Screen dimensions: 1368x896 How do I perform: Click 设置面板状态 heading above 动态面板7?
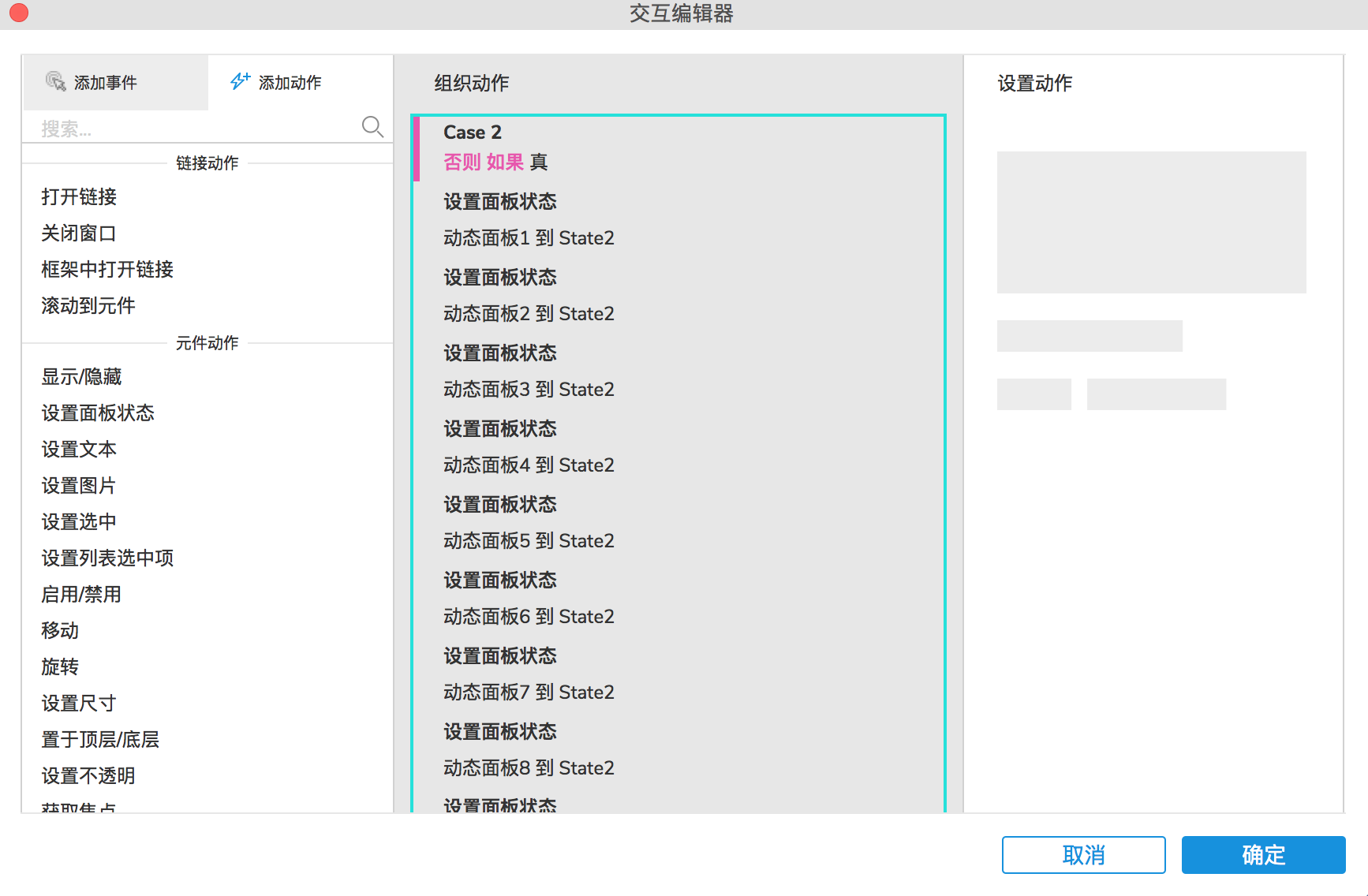(500, 655)
